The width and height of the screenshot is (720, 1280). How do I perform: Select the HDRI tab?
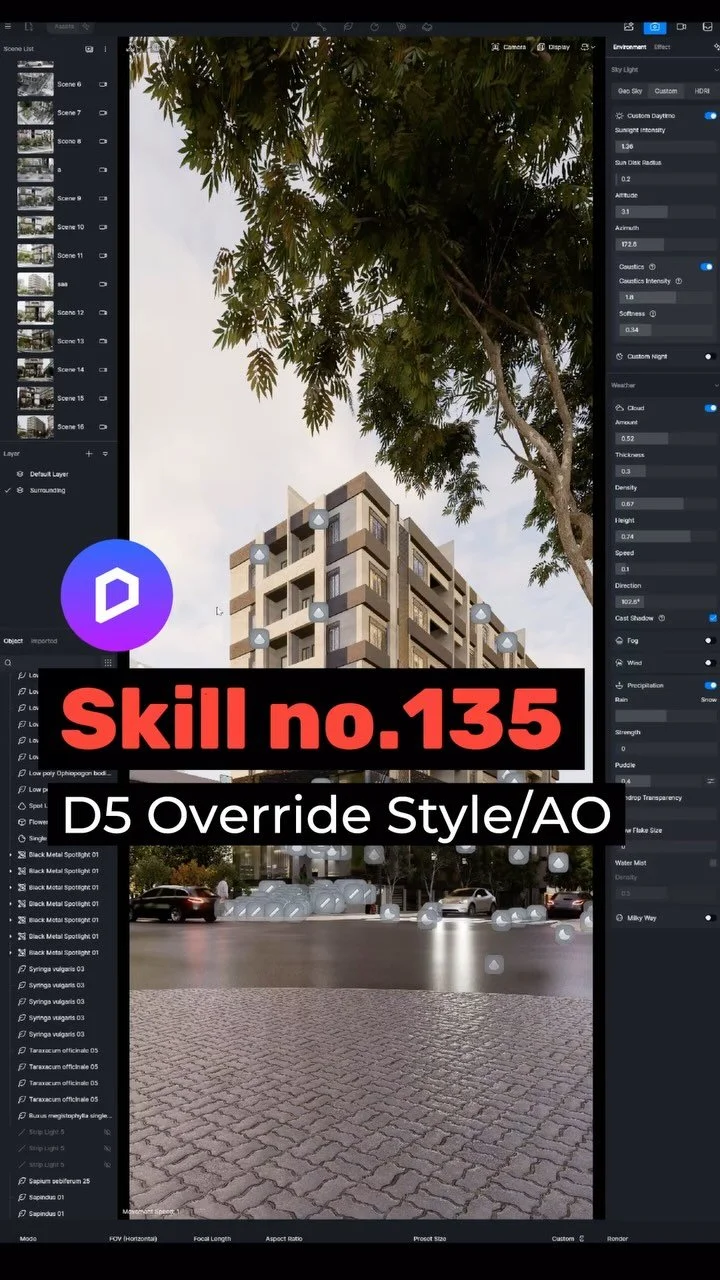(701, 91)
